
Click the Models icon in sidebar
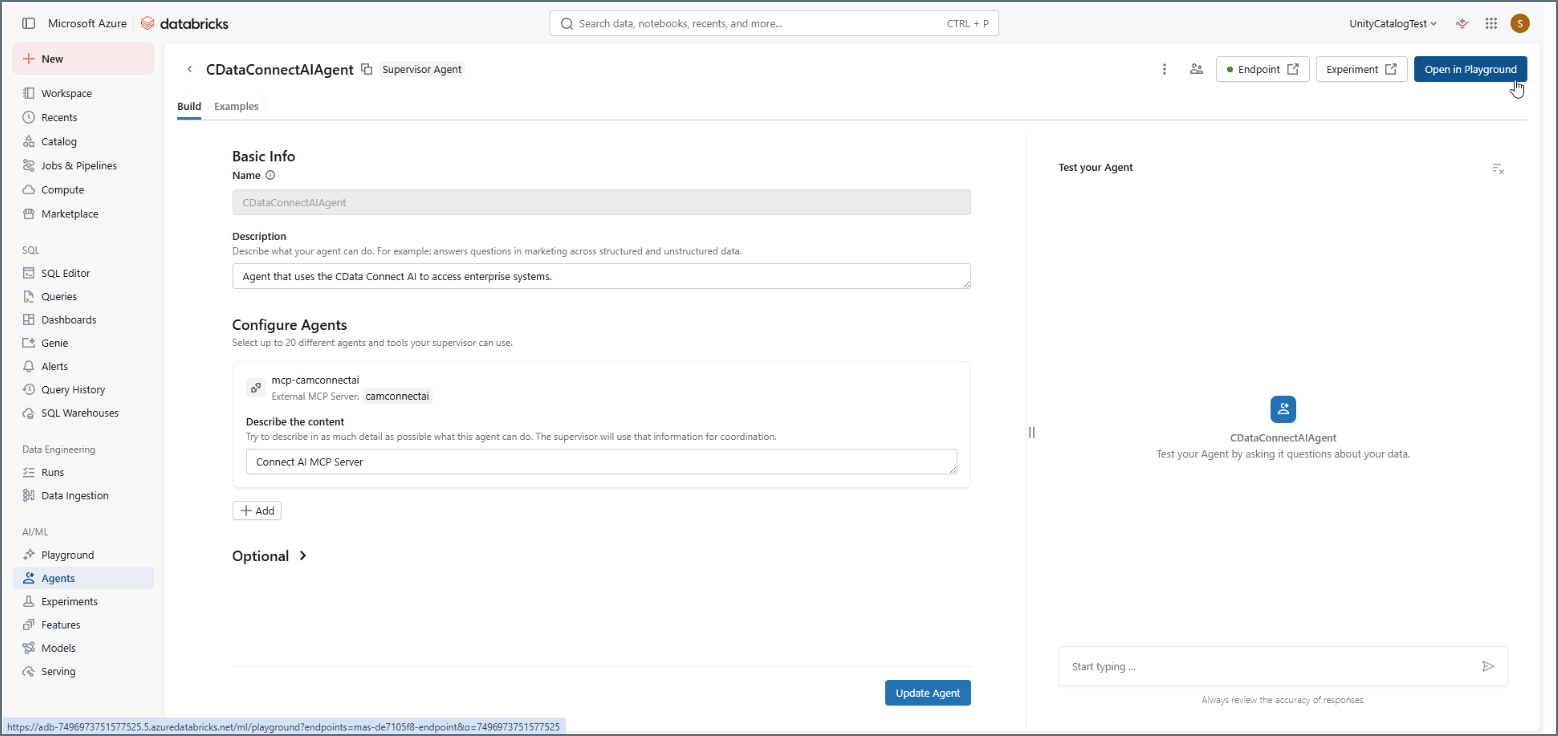click(29, 648)
